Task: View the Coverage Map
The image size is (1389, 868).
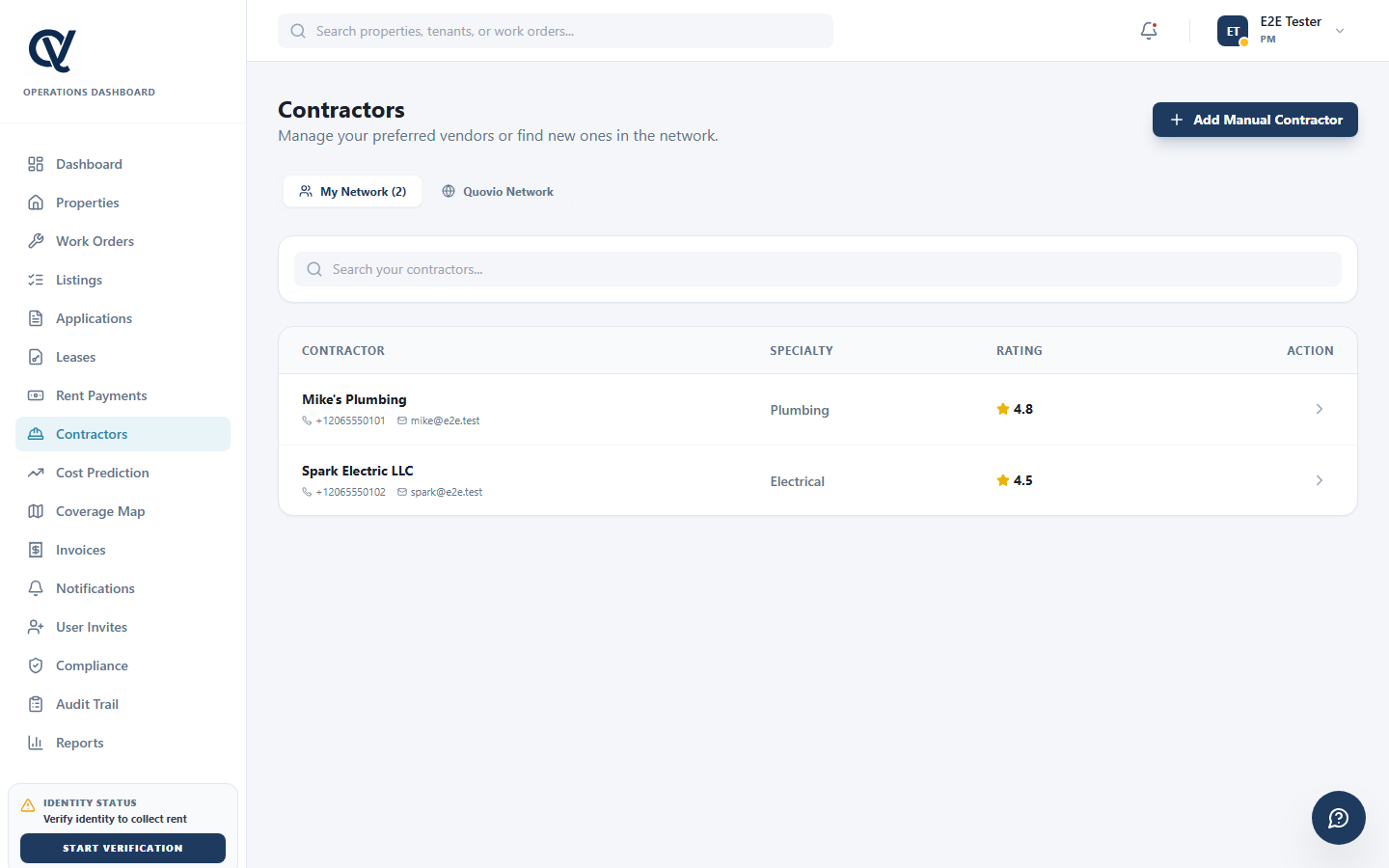Action: (x=99, y=511)
